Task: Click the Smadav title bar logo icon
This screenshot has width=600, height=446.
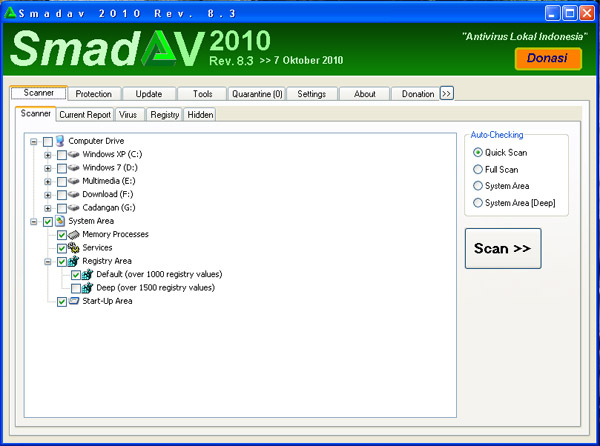Action: tap(10, 13)
